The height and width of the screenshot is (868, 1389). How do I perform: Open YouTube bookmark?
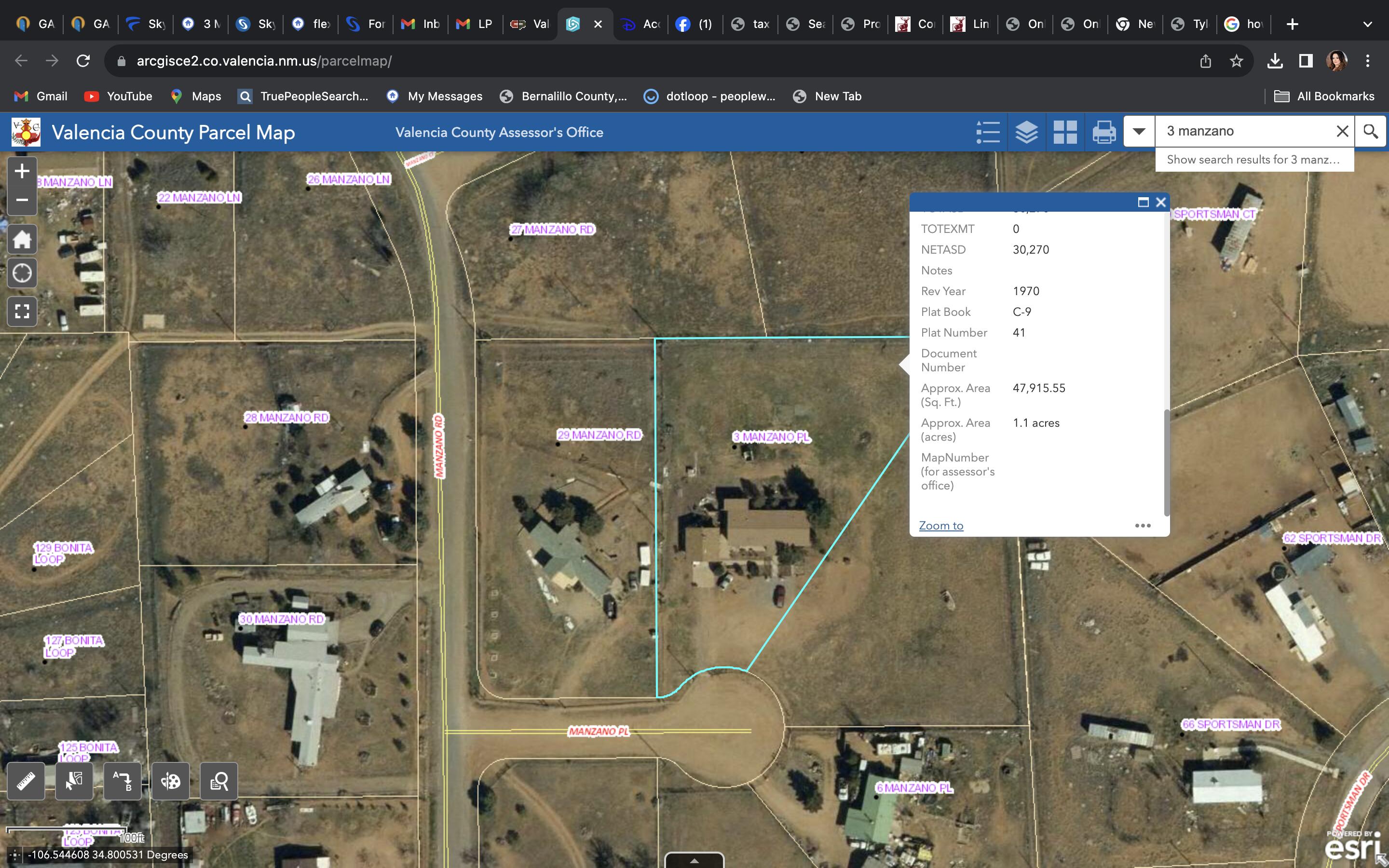119,96
